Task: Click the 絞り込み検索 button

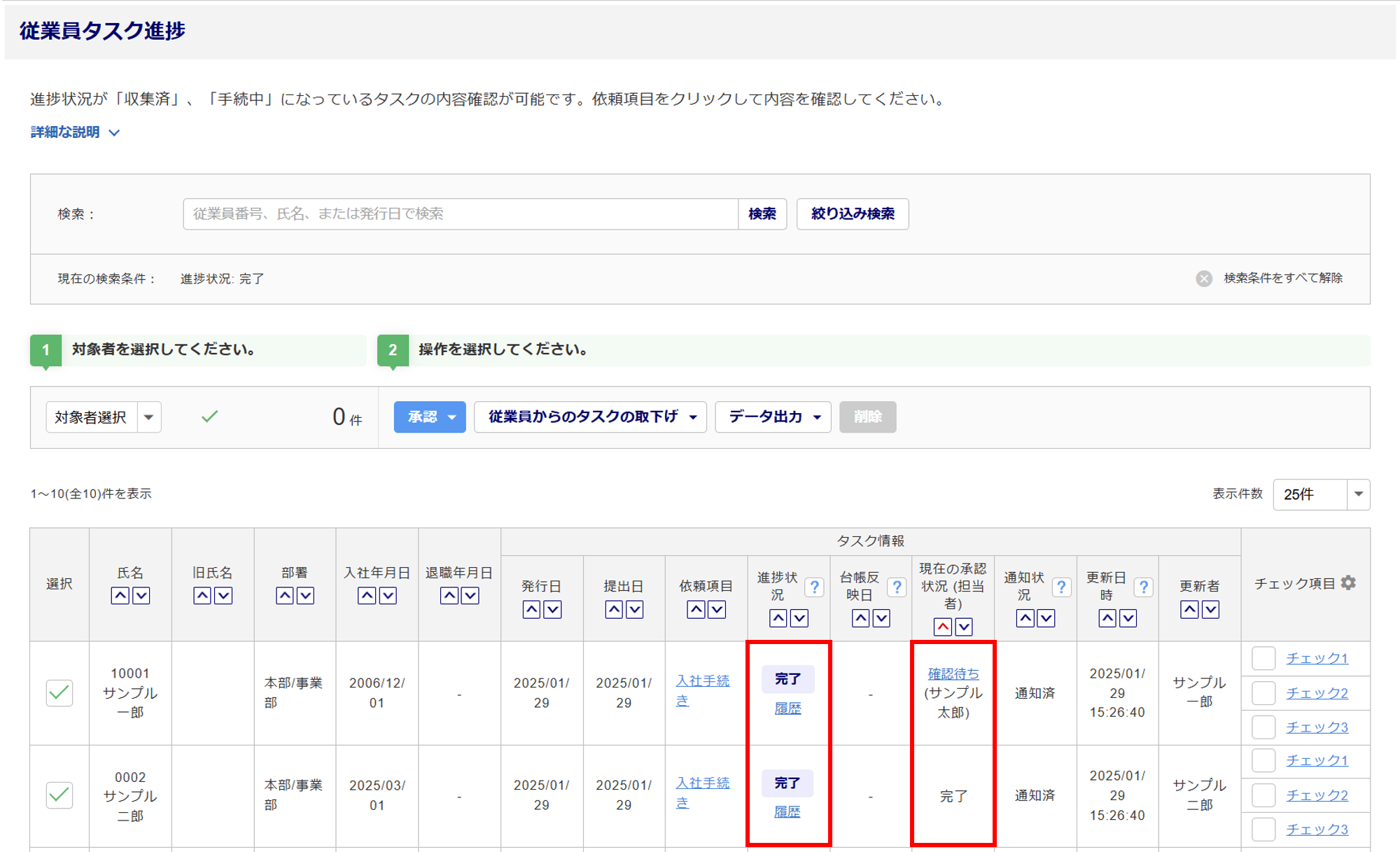Action: coord(853,214)
